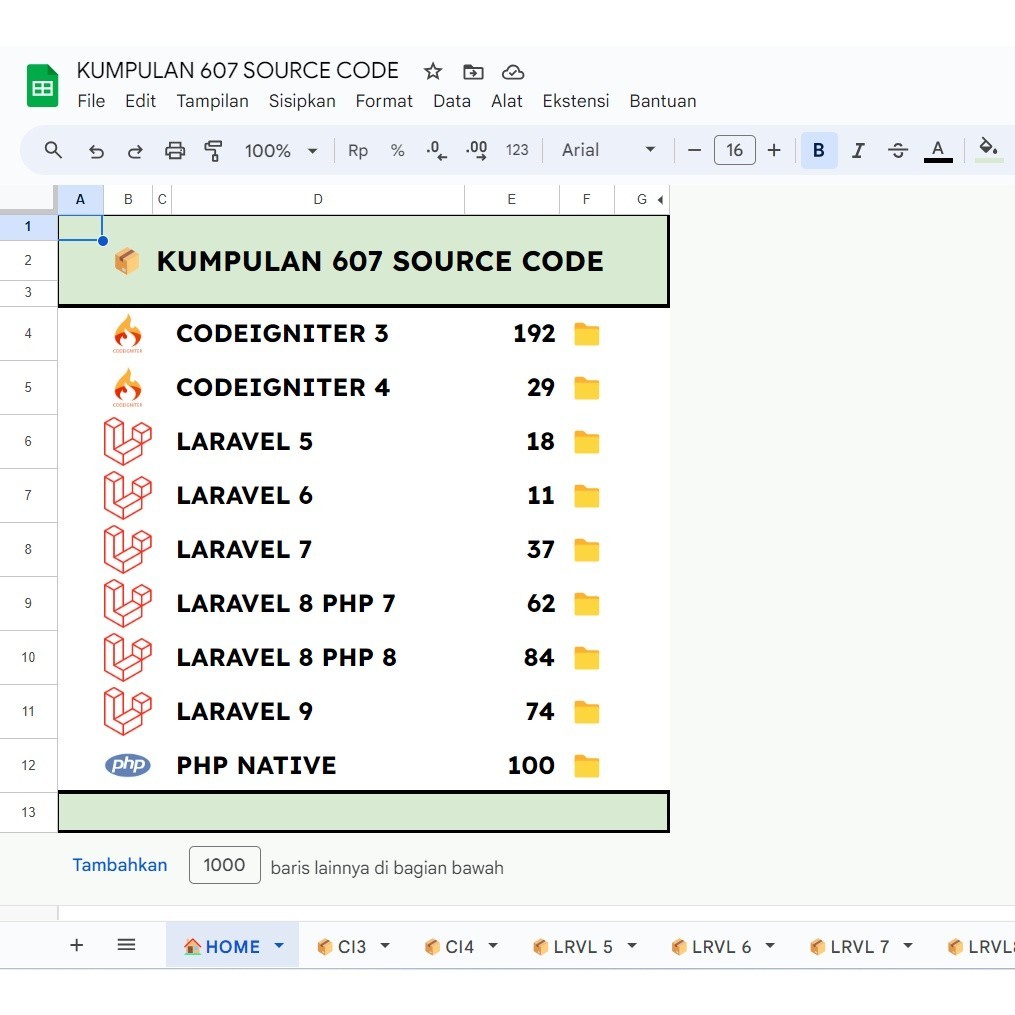Format as percent
Viewport: 1015px width, 1015px height.
point(397,150)
